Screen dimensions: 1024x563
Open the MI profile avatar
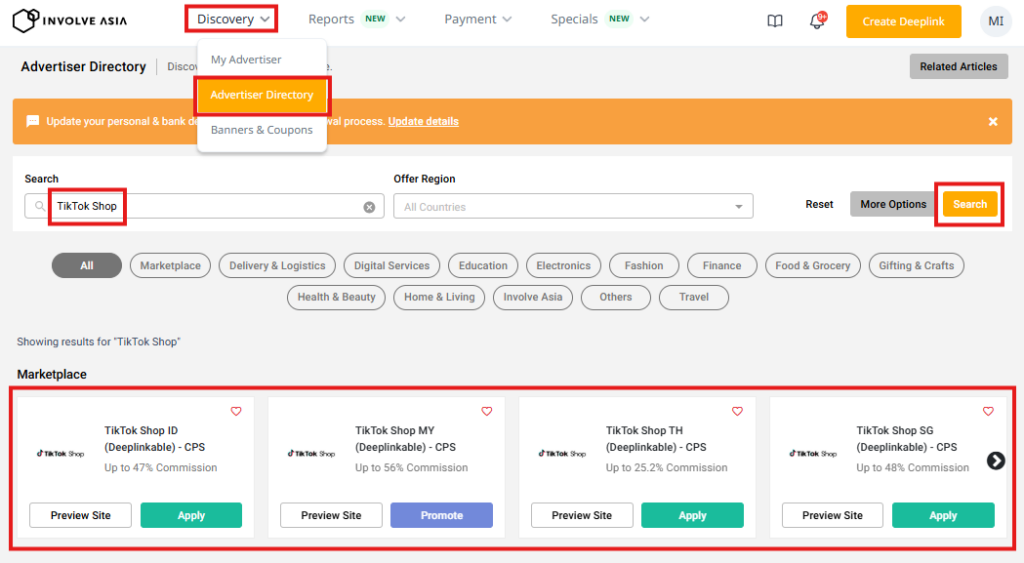tap(995, 21)
